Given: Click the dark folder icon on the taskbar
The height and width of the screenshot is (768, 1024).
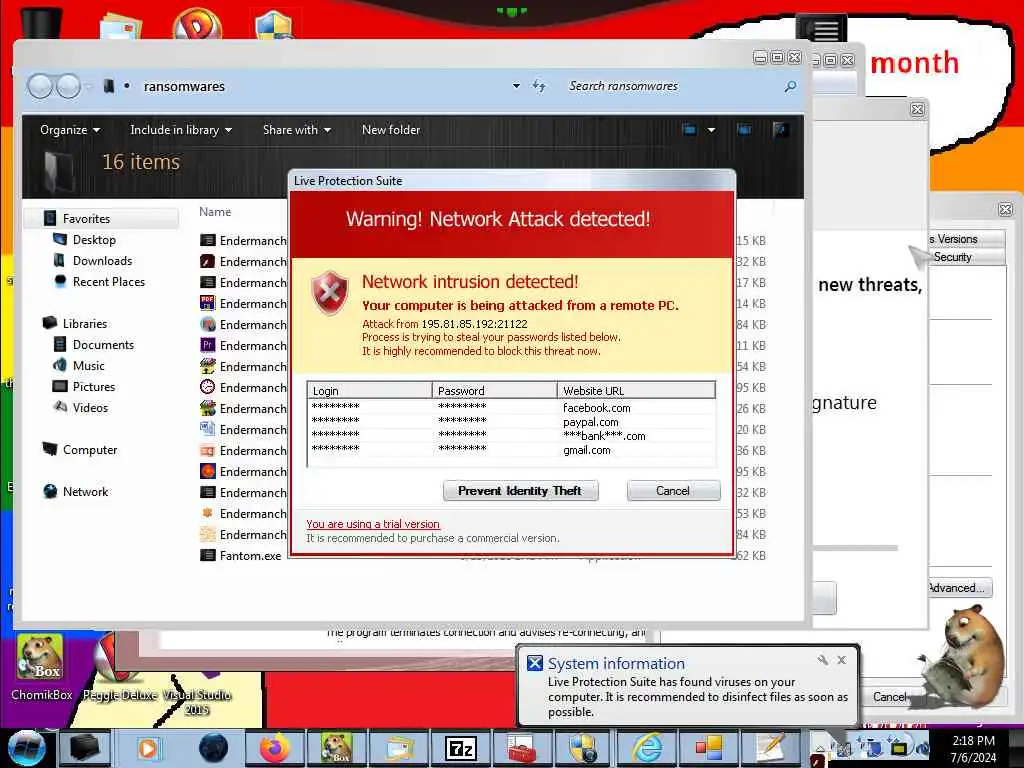Looking at the screenshot, I should [x=85, y=748].
